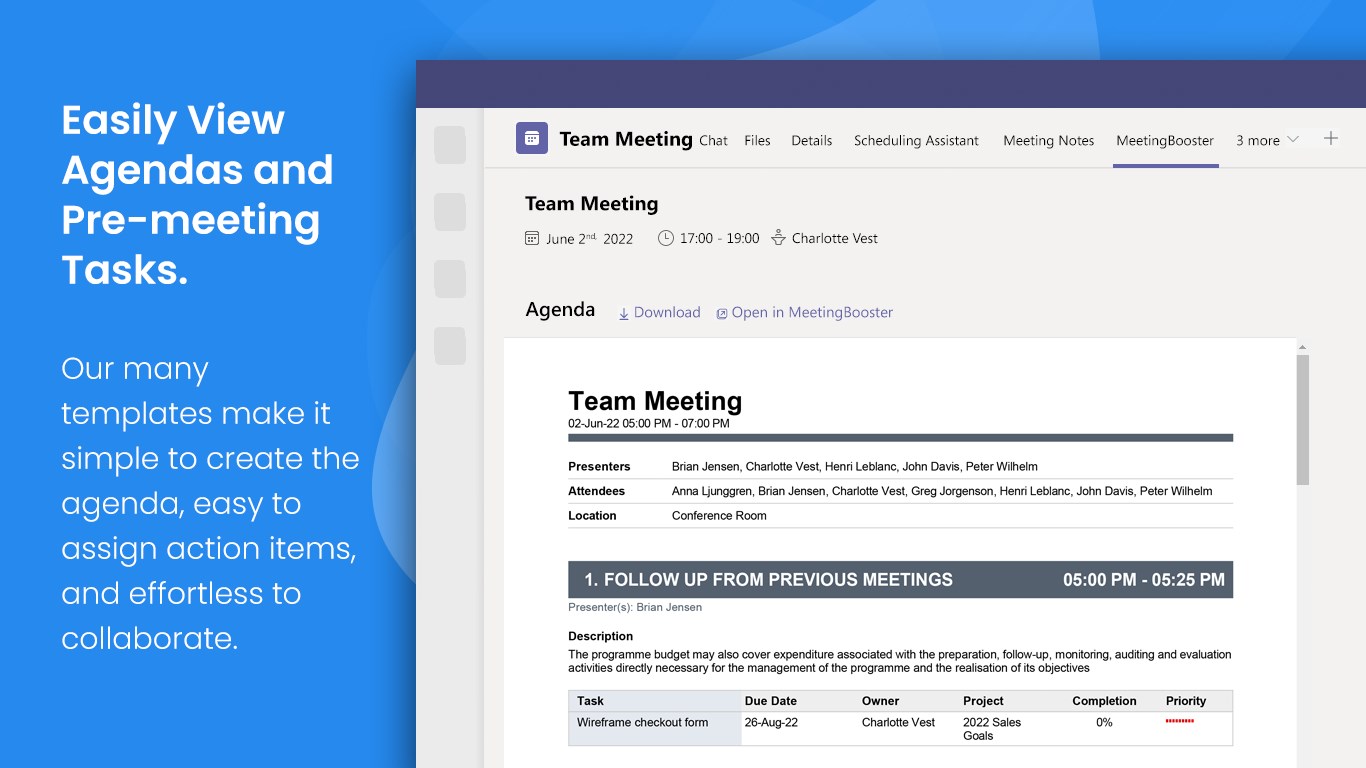This screenshot has width=1366, height=768.
Task: Click the 'Charlotte Vest' owner cell
Action: point(898,722)
